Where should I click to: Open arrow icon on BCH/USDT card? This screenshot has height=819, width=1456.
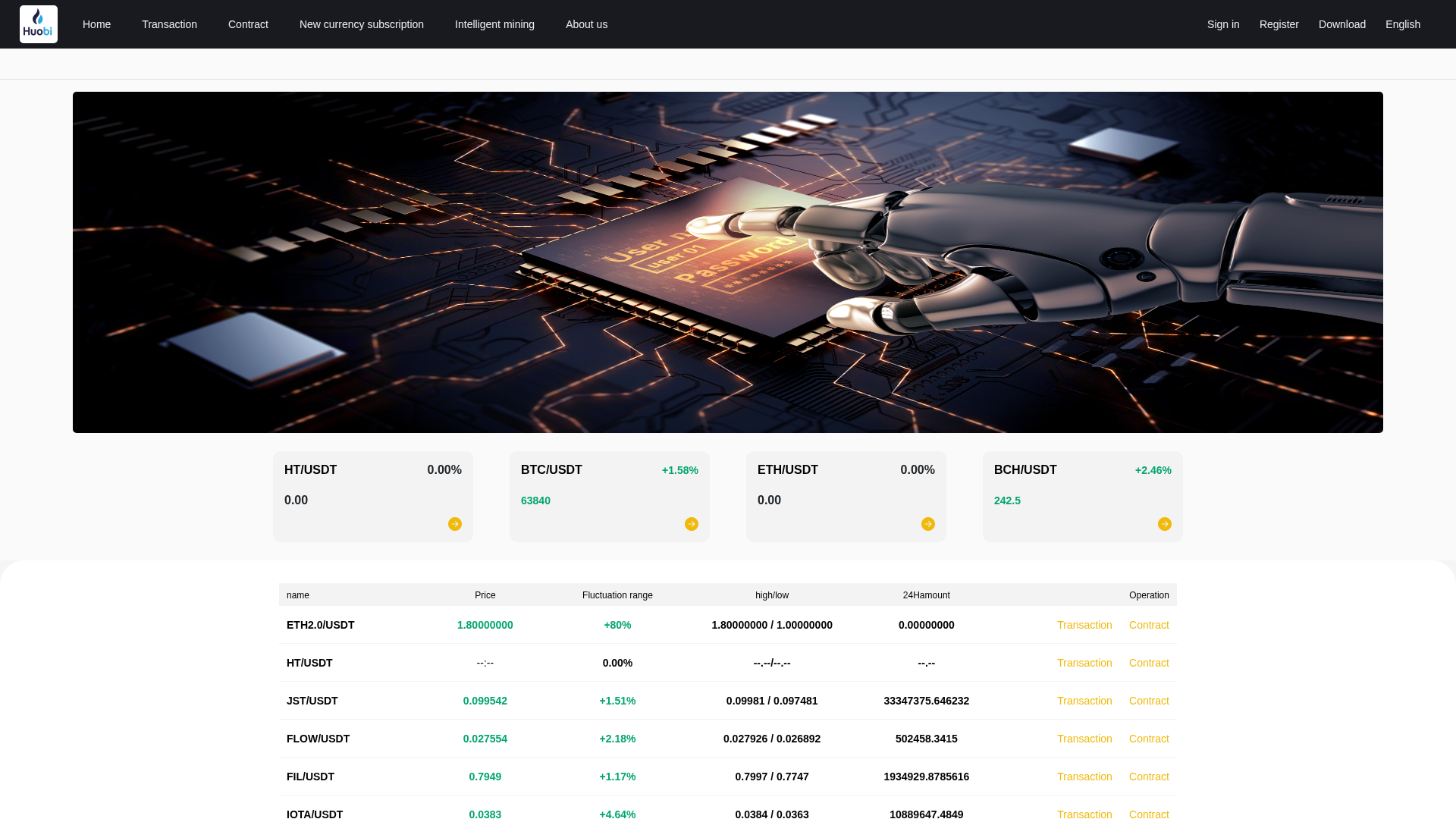[x=1165, y=524]
